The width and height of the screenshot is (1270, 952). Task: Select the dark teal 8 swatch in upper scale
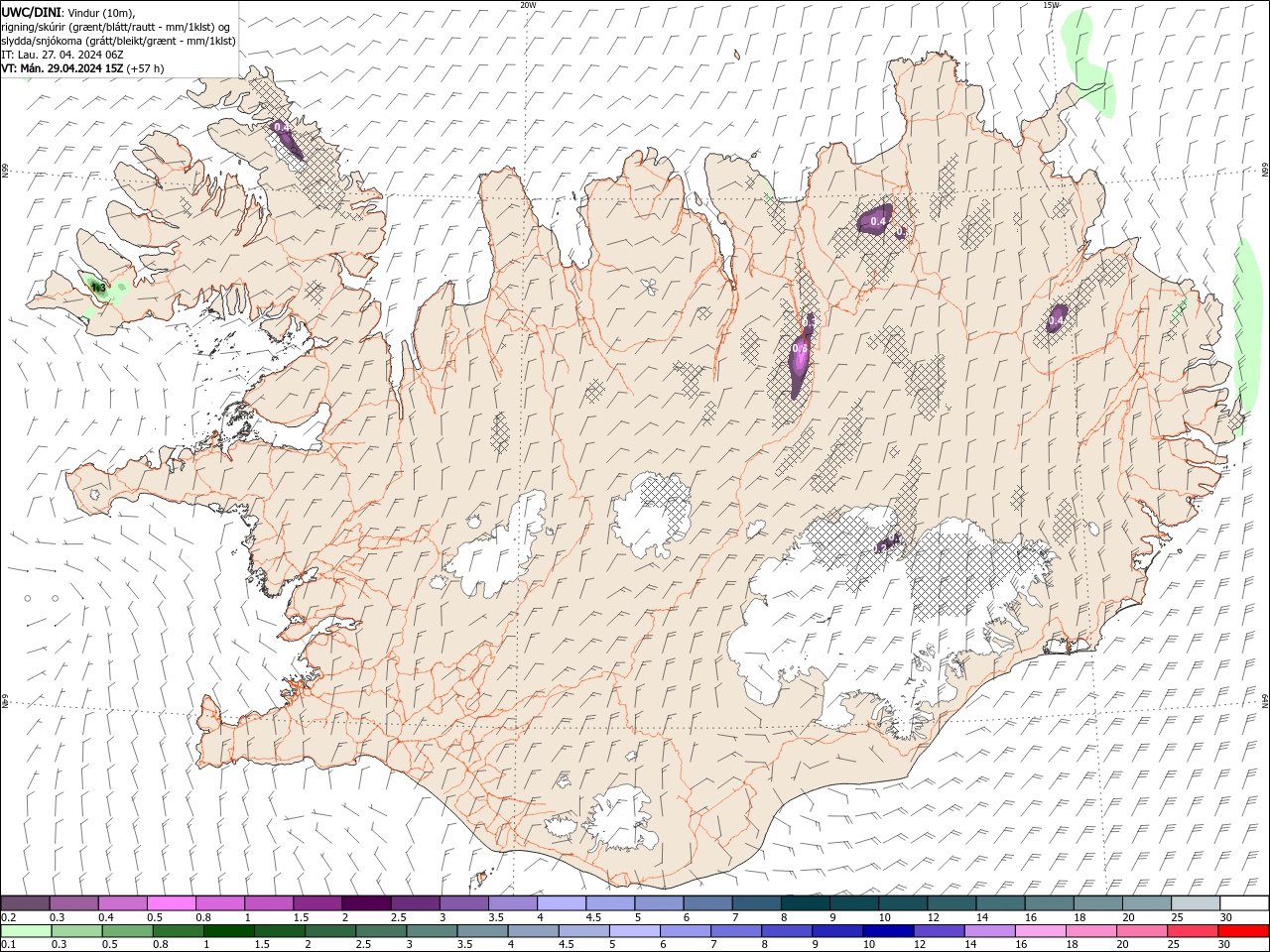[806, 902]
